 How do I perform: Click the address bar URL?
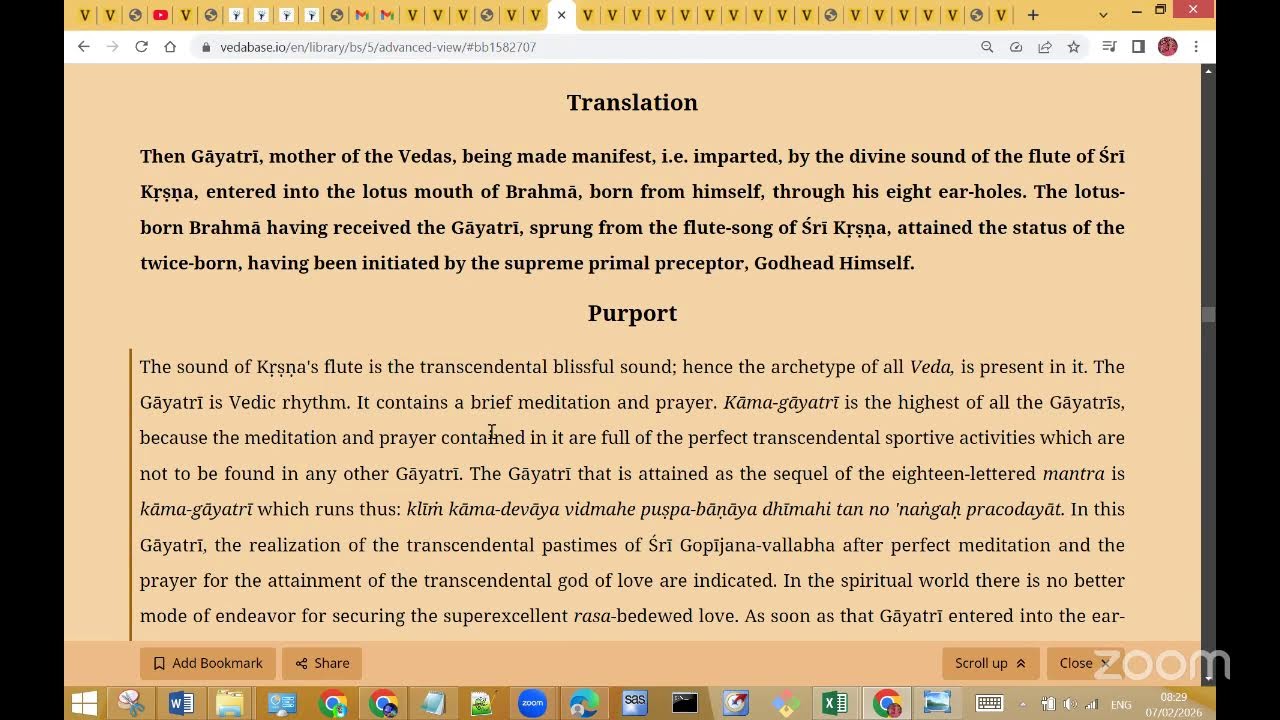coord(378,47)
